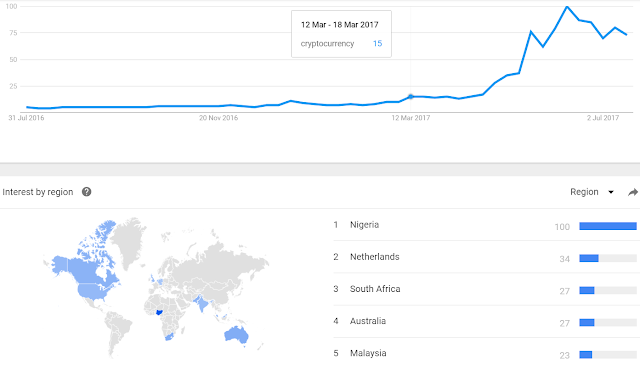The width and height of the screenshot is (640, 365).
Task: Open Nigeria in the region list
Action: pos(364,225)
